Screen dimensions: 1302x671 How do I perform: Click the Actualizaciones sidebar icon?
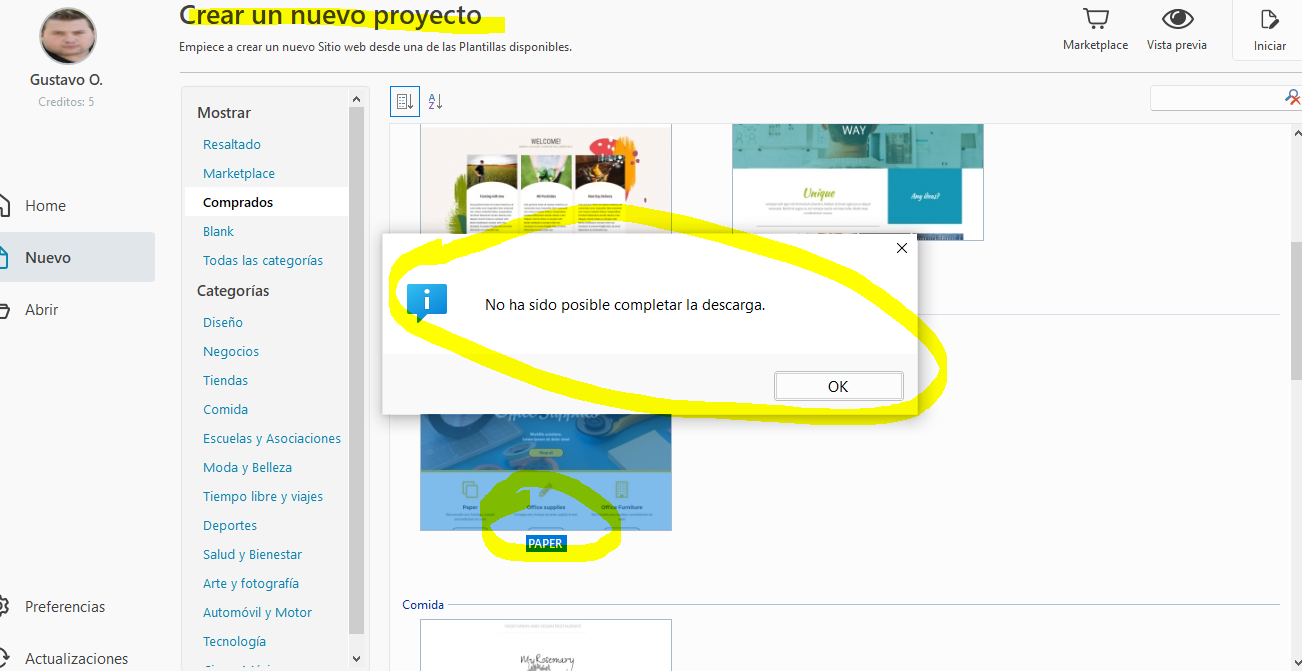click(x=3, y=658)
